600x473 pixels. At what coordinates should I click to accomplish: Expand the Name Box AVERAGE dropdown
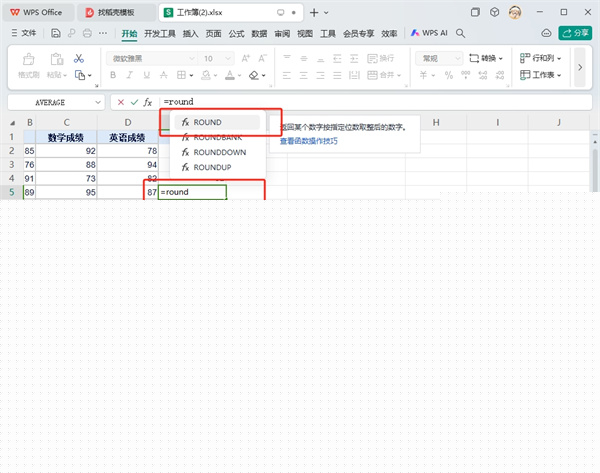(98, 103)
